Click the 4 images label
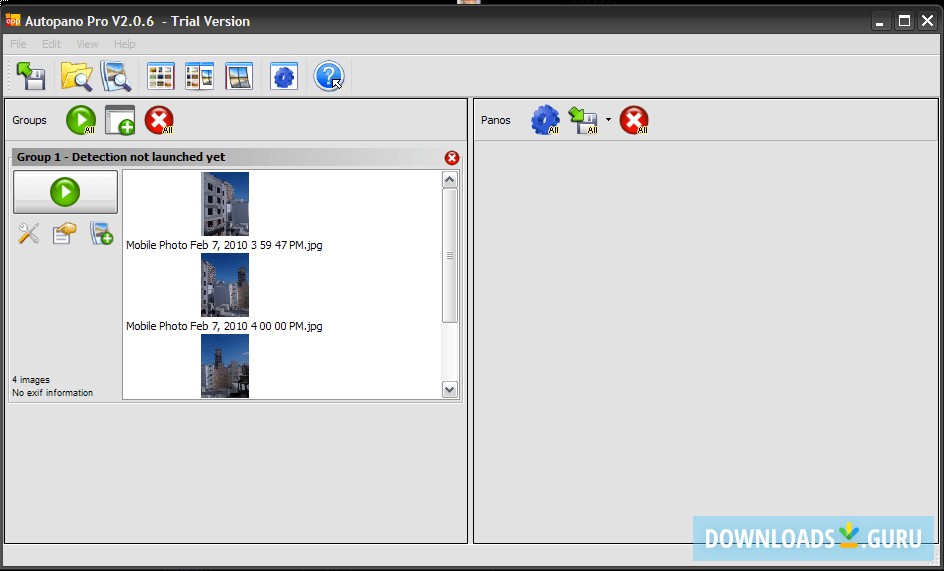This screenshot has width=944, height=571. [31, 379]
